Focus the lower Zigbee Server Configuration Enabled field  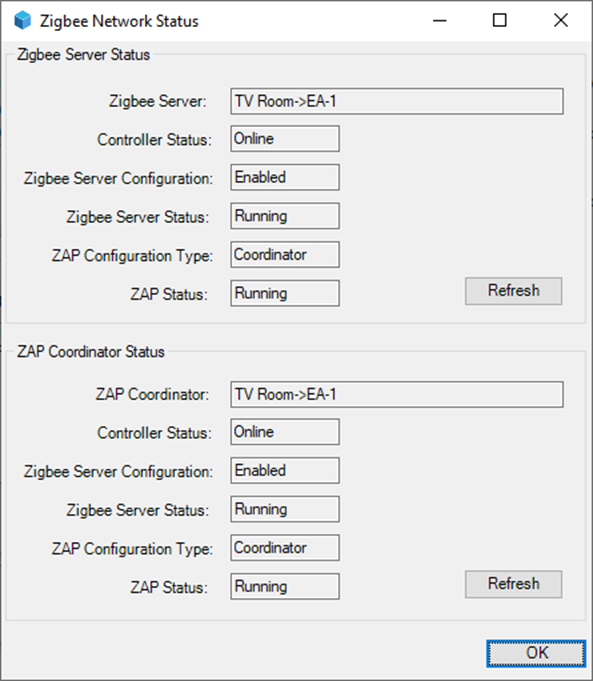285,470
